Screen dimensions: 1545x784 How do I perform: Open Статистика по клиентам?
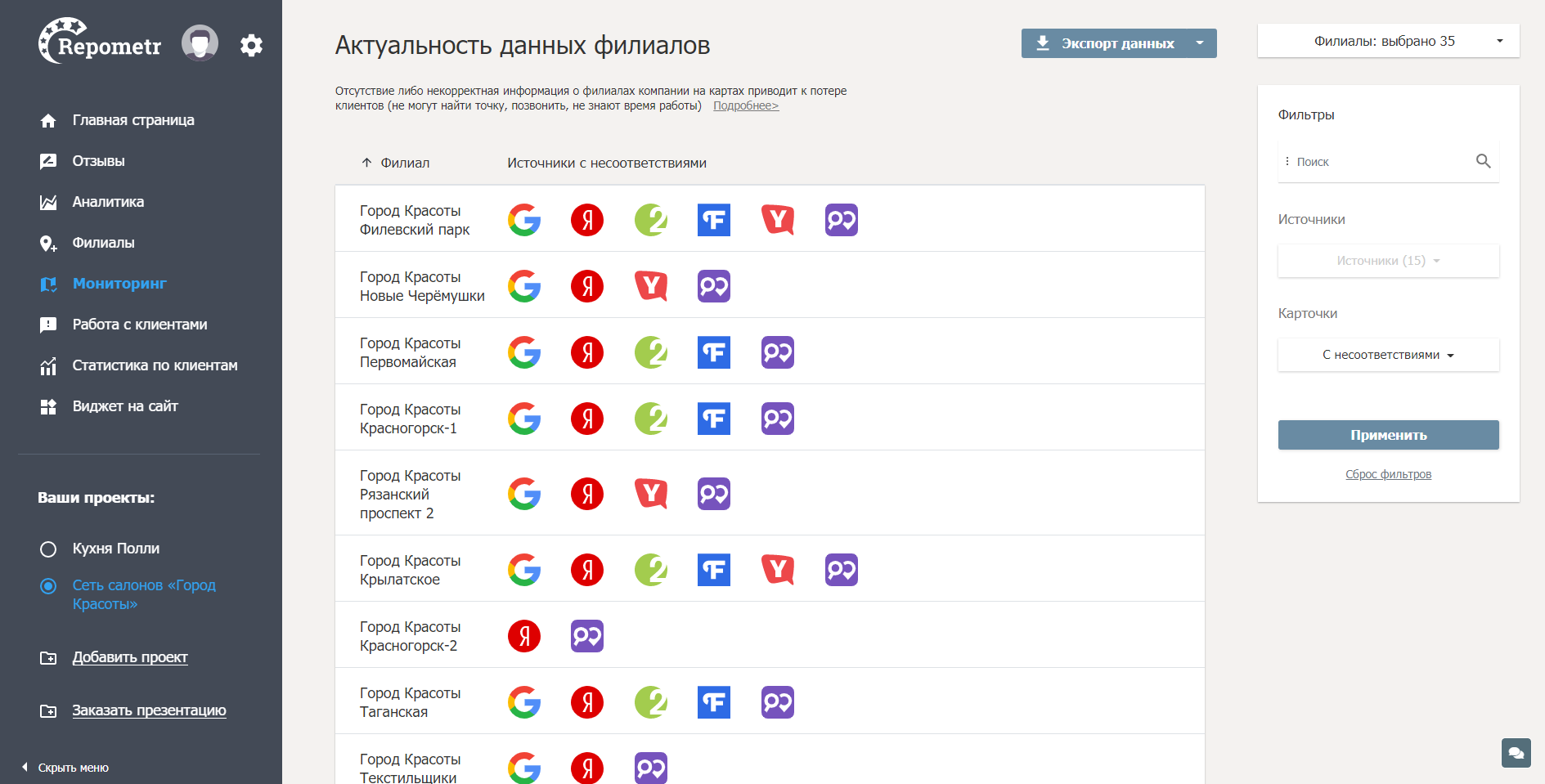click(155, 365)
